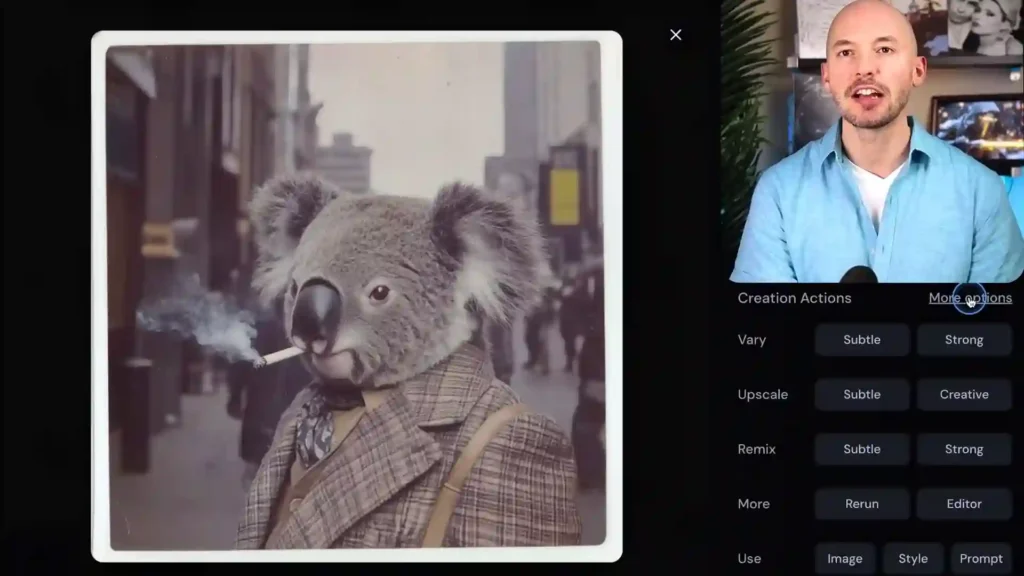
Task: Click the Upscale row label
Action: click(x=762, y=395)
